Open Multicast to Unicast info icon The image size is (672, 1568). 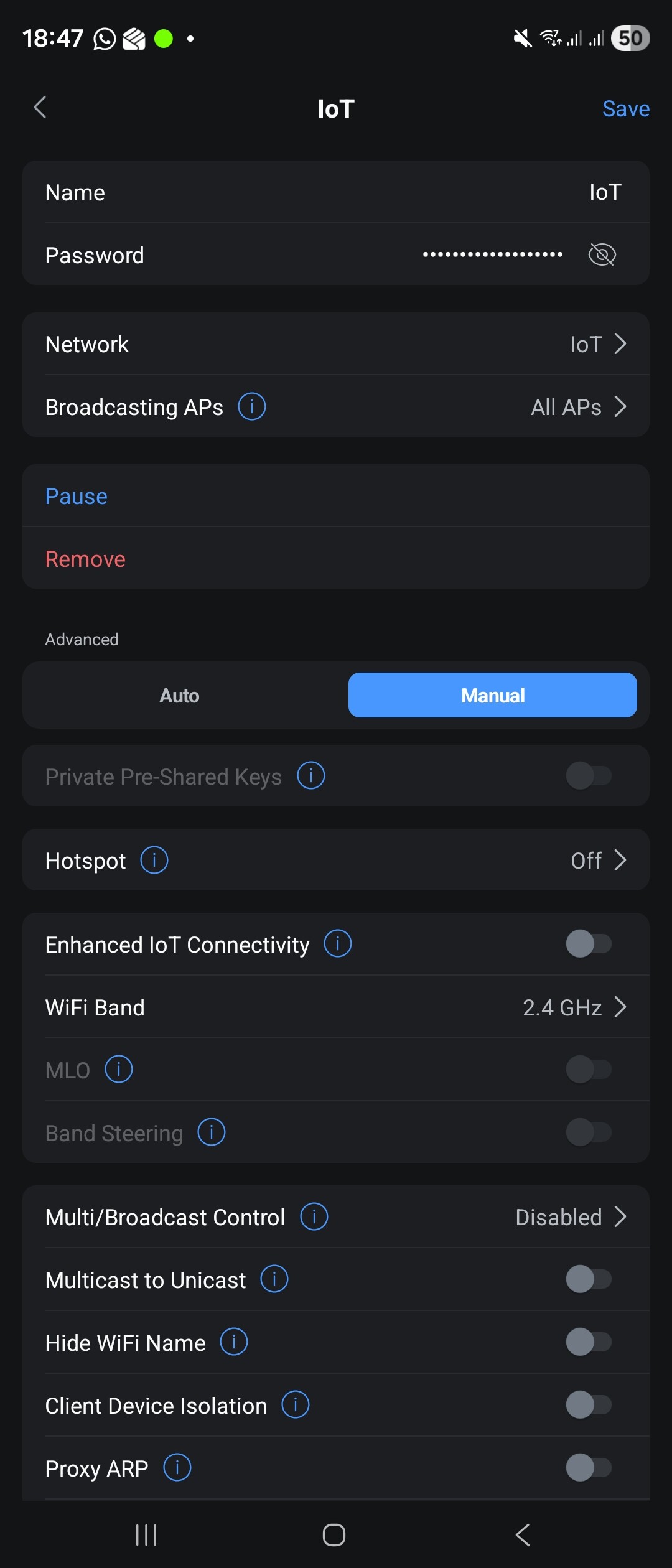(274, 1279)
